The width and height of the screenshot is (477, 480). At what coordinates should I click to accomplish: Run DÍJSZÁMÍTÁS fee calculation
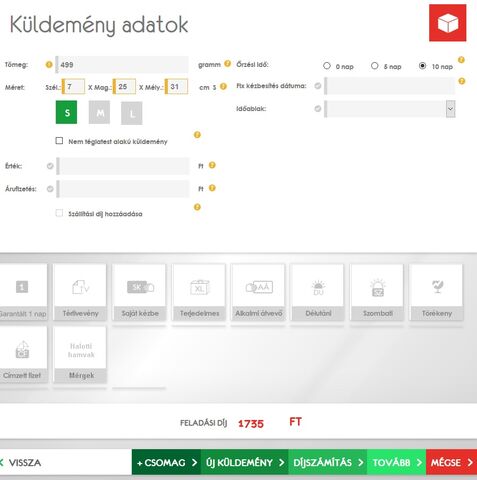pyautogui.click(x=328, y=462)
